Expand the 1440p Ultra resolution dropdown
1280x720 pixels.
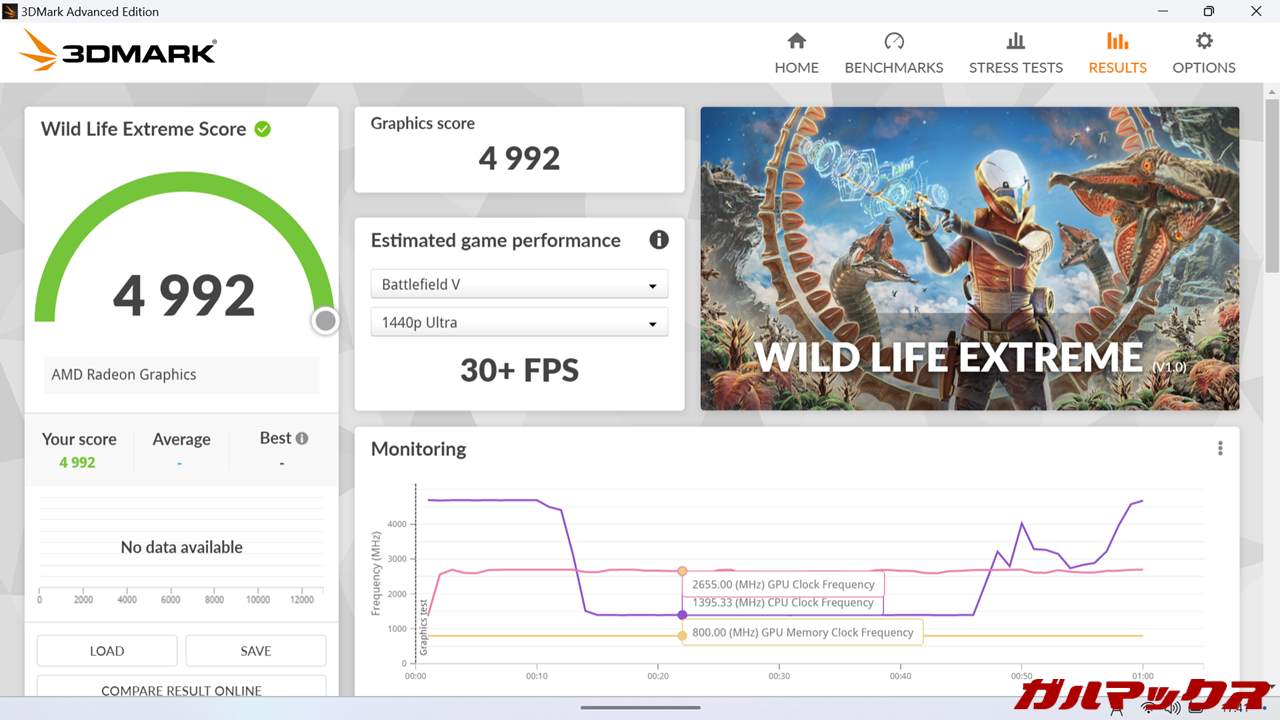tap(519, 323)
